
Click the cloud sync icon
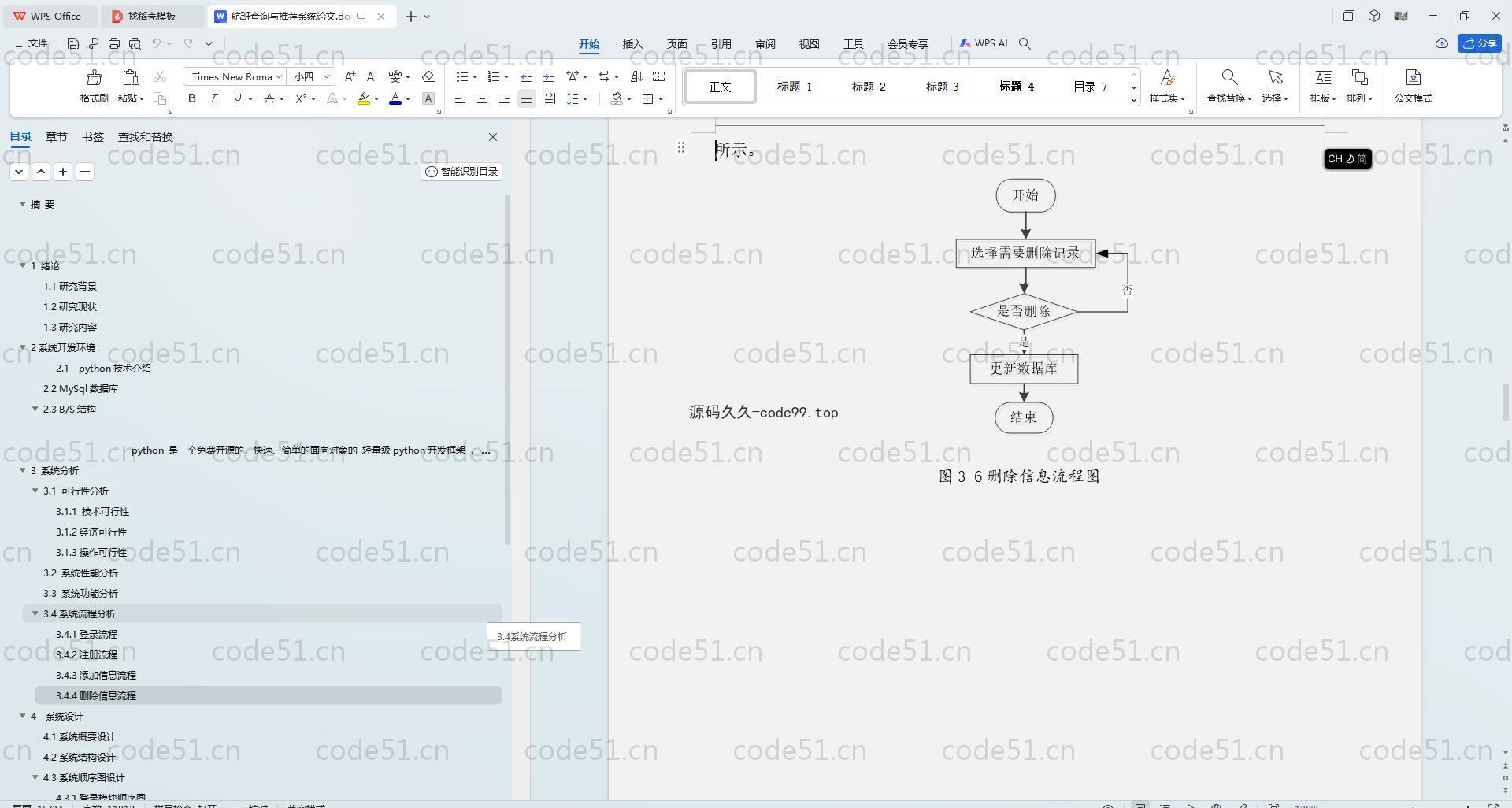click(x=1442, y=43)
